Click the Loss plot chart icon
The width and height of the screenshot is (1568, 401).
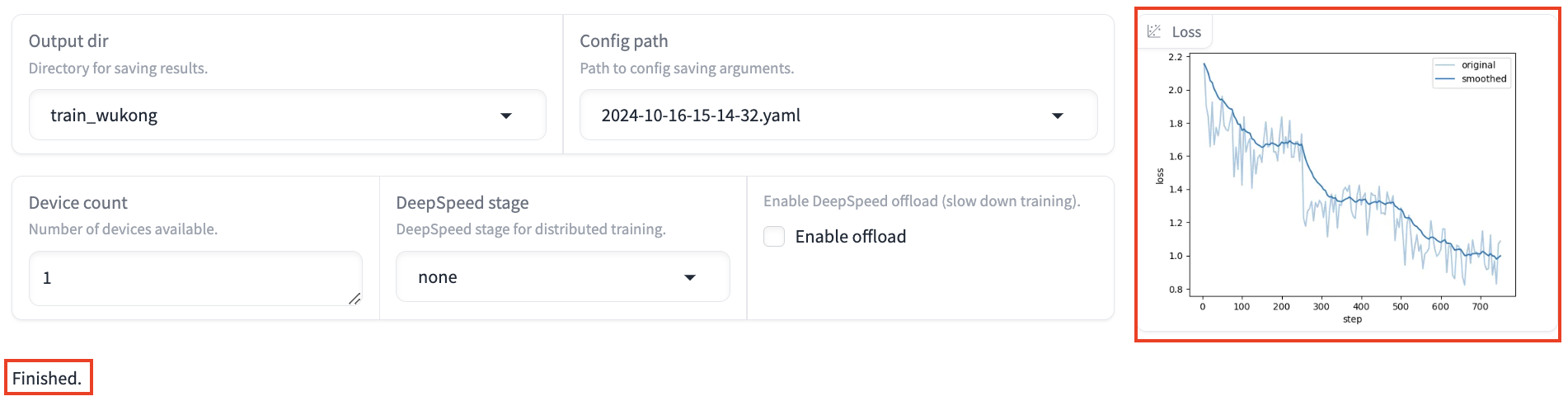[x=1154, y=31]
